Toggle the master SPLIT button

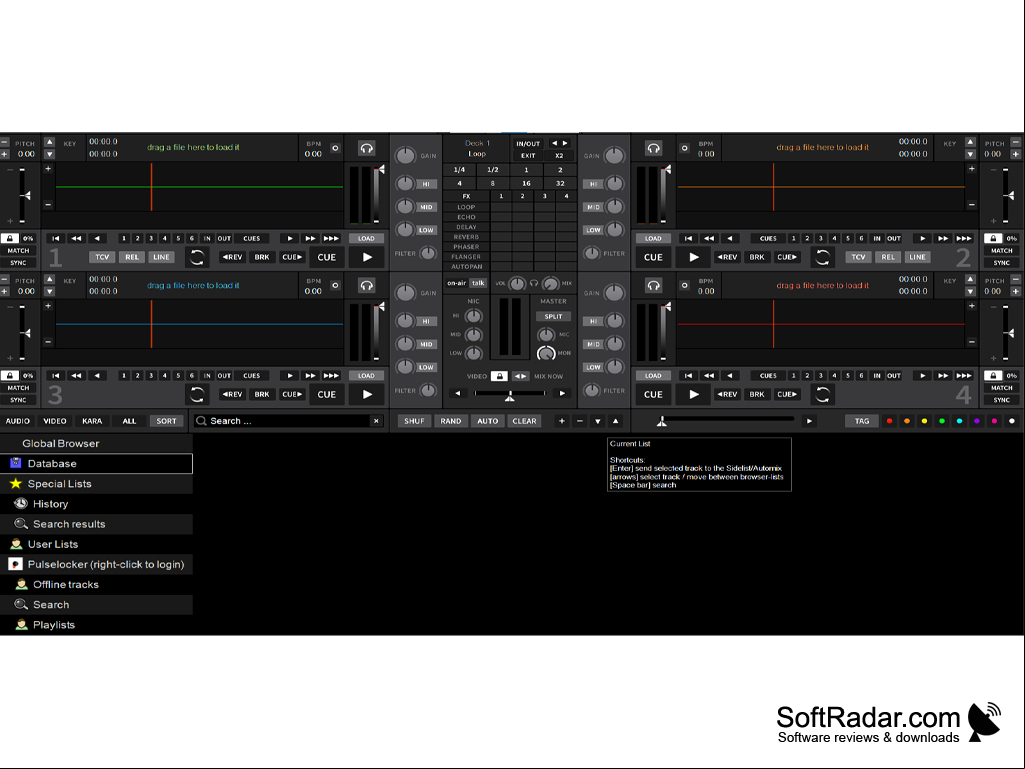553,316
